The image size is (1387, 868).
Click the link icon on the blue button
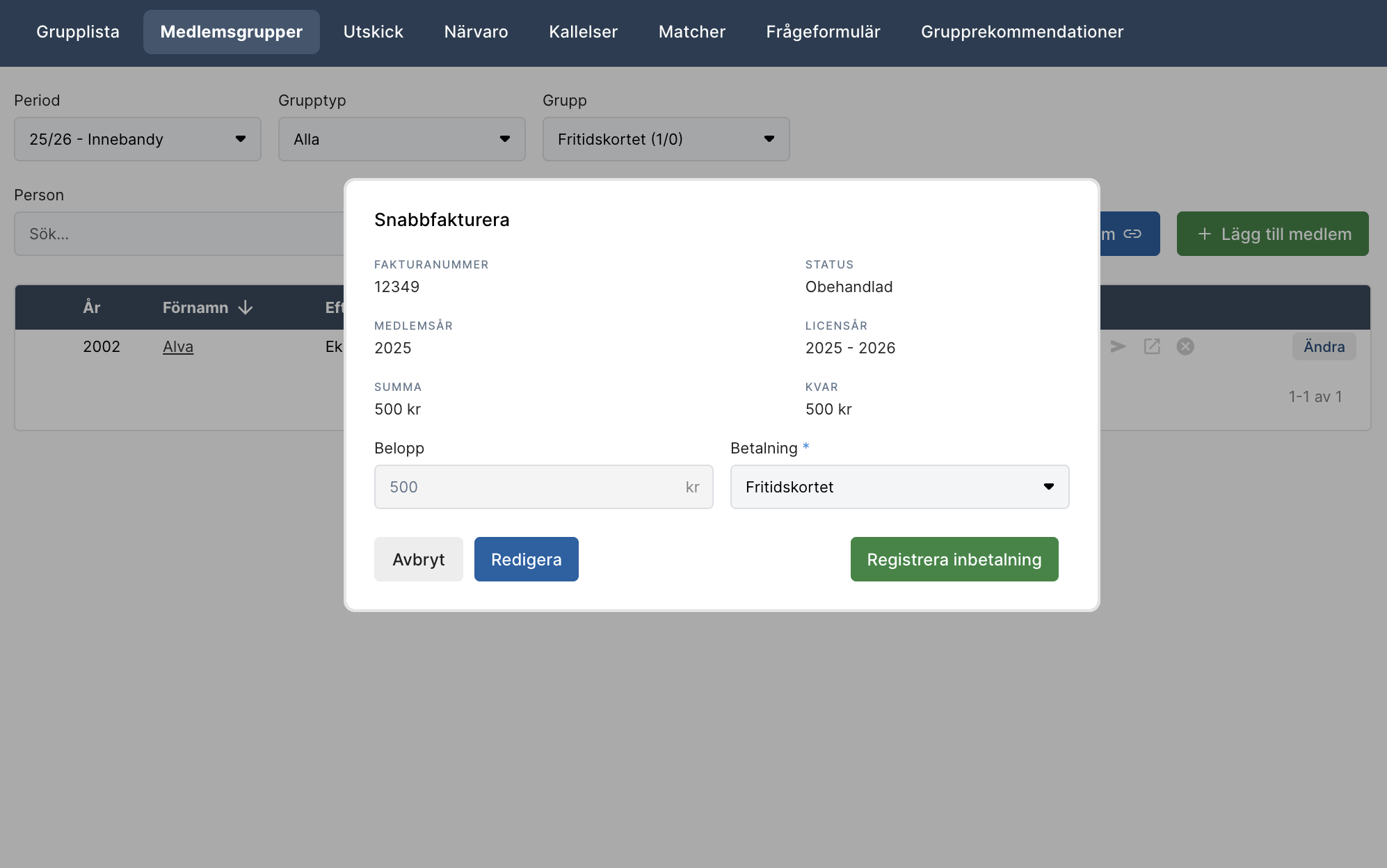click(x=1132, y=234)
